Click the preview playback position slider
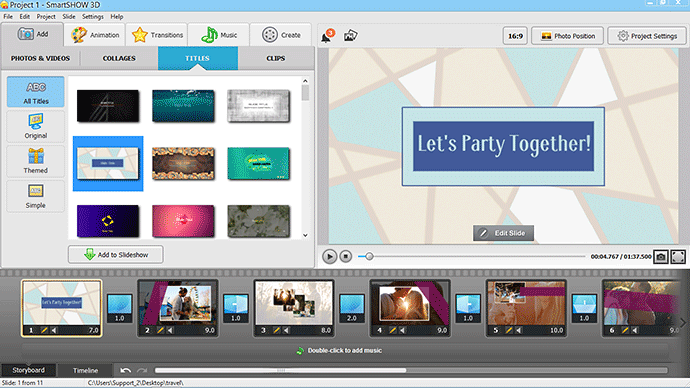This screenshot has height=388, width=690. point(472,256)
